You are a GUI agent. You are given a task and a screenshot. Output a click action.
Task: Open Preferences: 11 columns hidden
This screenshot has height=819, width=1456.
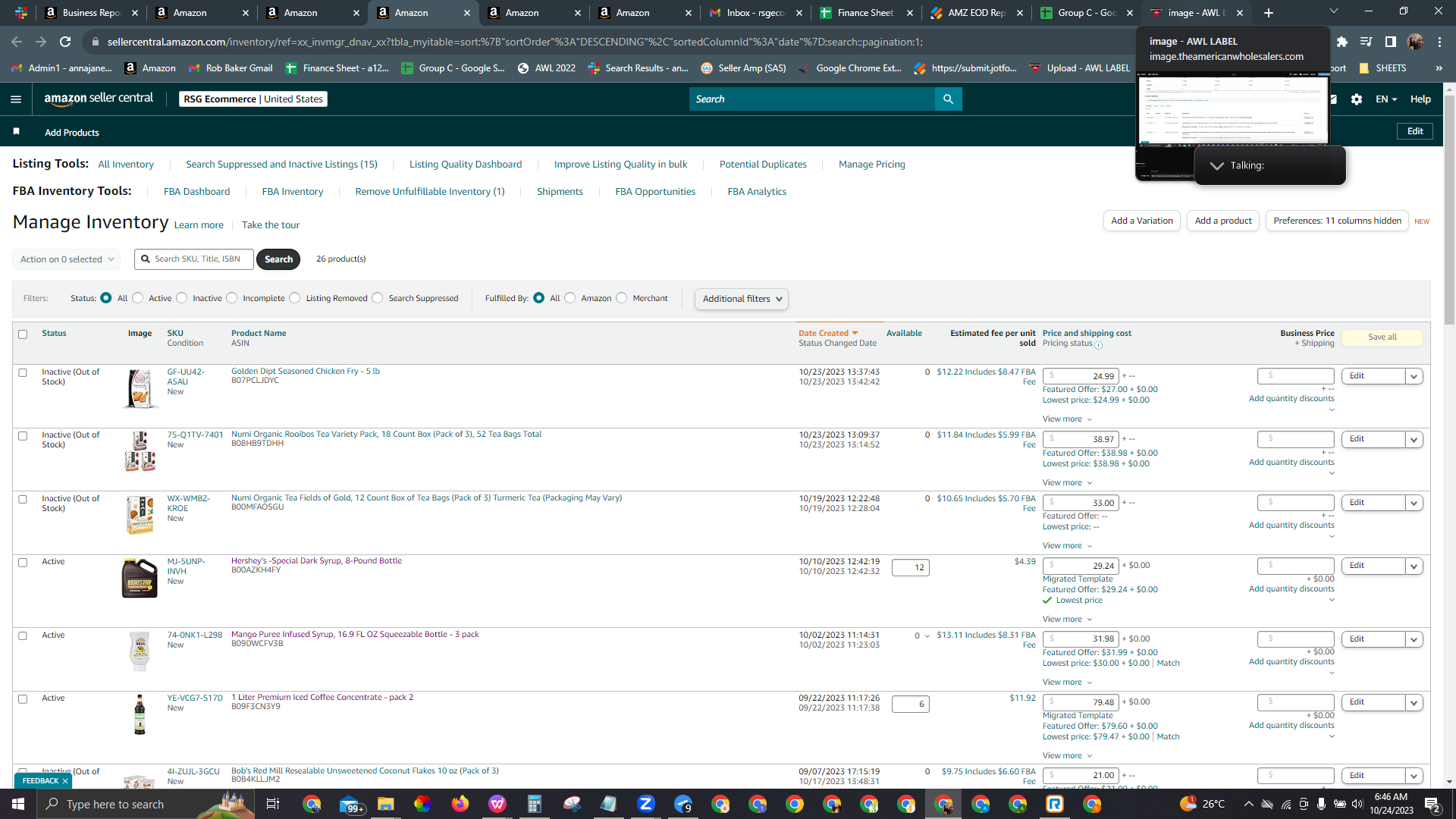(x=1337, y=221)
